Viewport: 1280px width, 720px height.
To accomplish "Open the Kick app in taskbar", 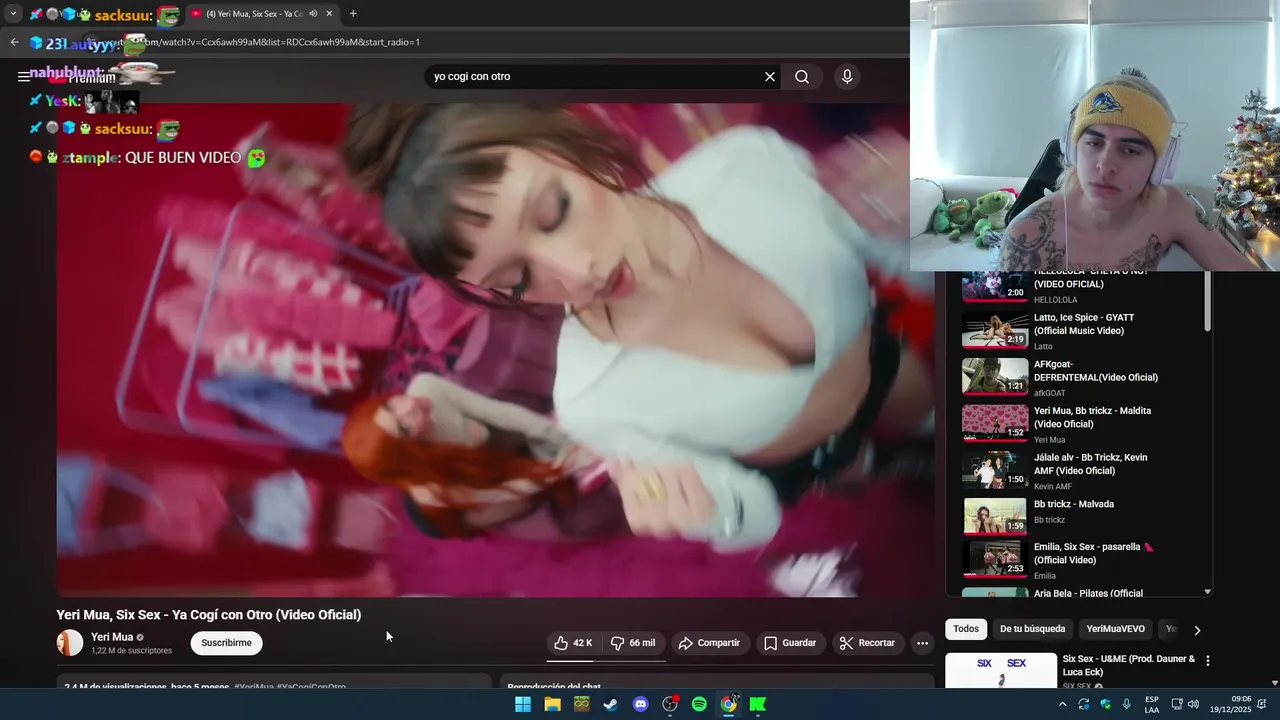I will (758, 704).
